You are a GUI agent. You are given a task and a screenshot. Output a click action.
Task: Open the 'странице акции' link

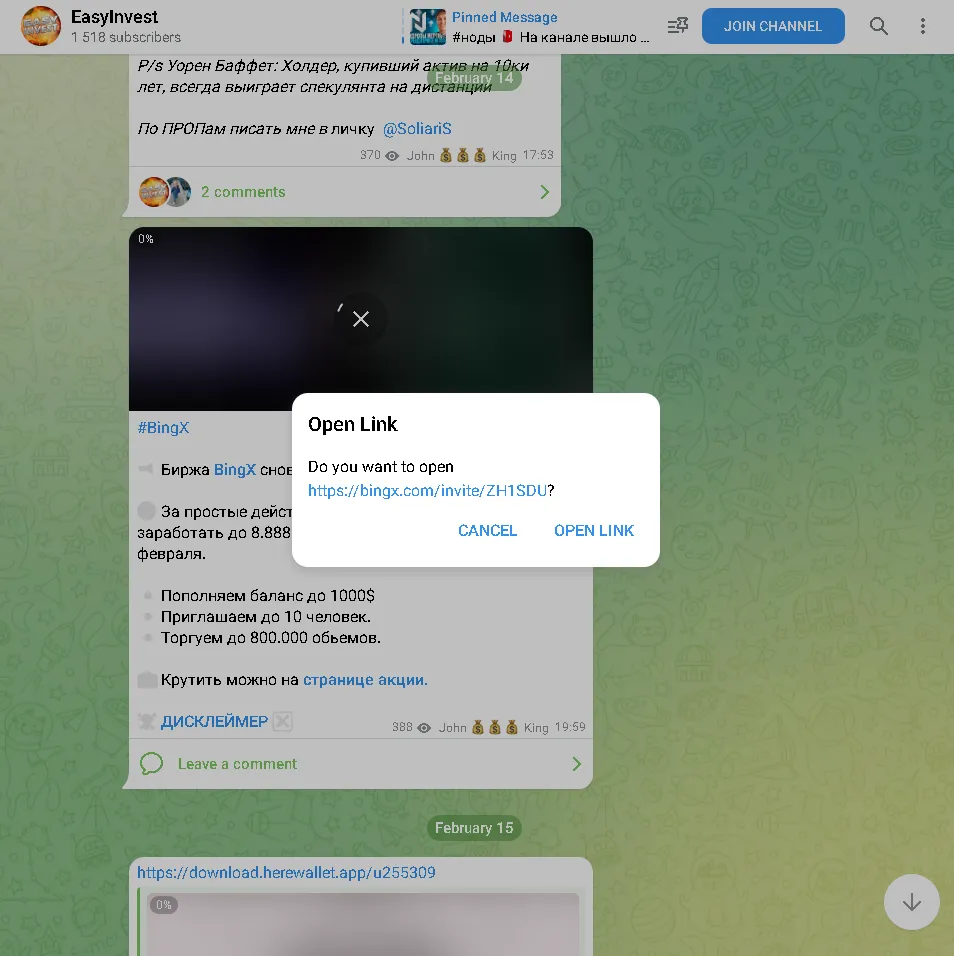pos(365,680)
